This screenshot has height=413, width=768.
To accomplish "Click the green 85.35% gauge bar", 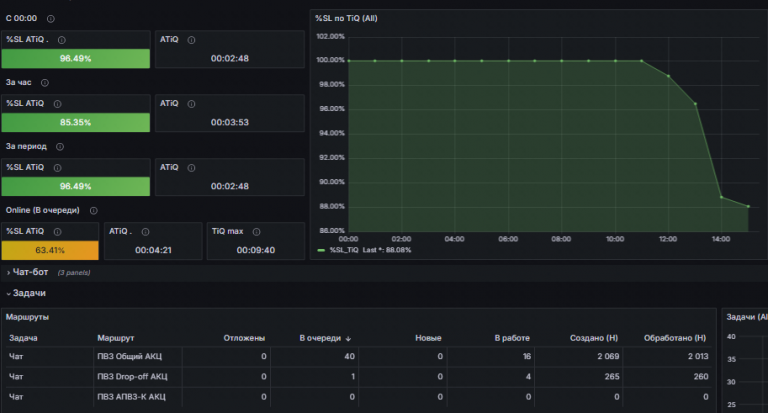I will pos(75,122).
